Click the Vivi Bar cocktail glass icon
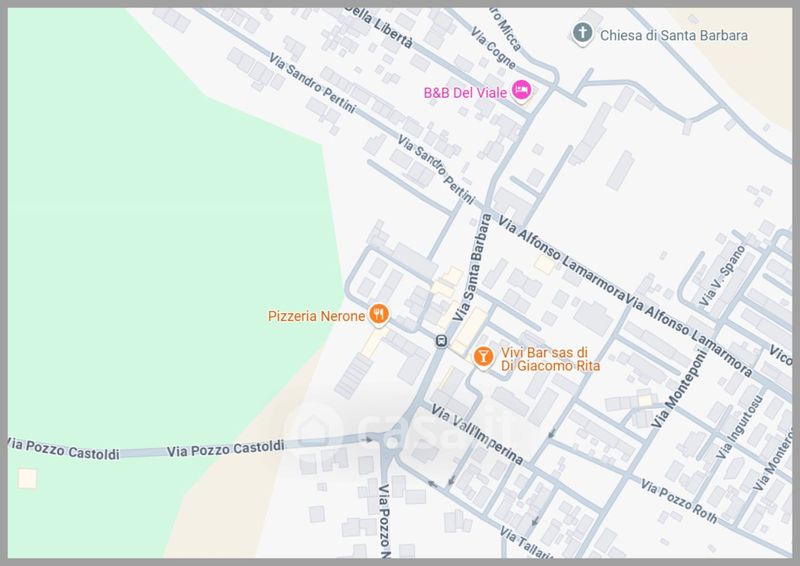 482,356
